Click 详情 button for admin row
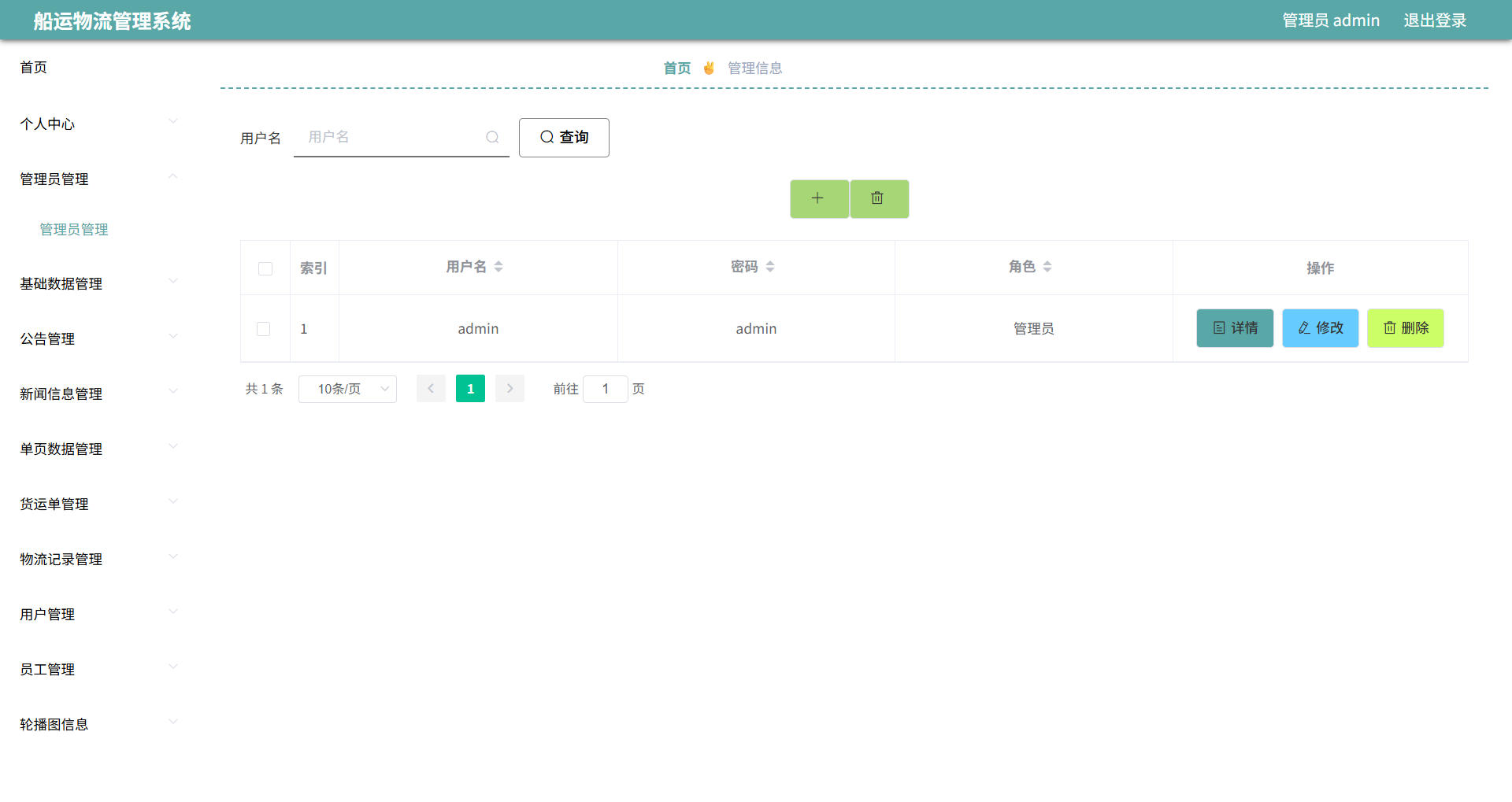 pyautogui.click(x=1235, y=328)
